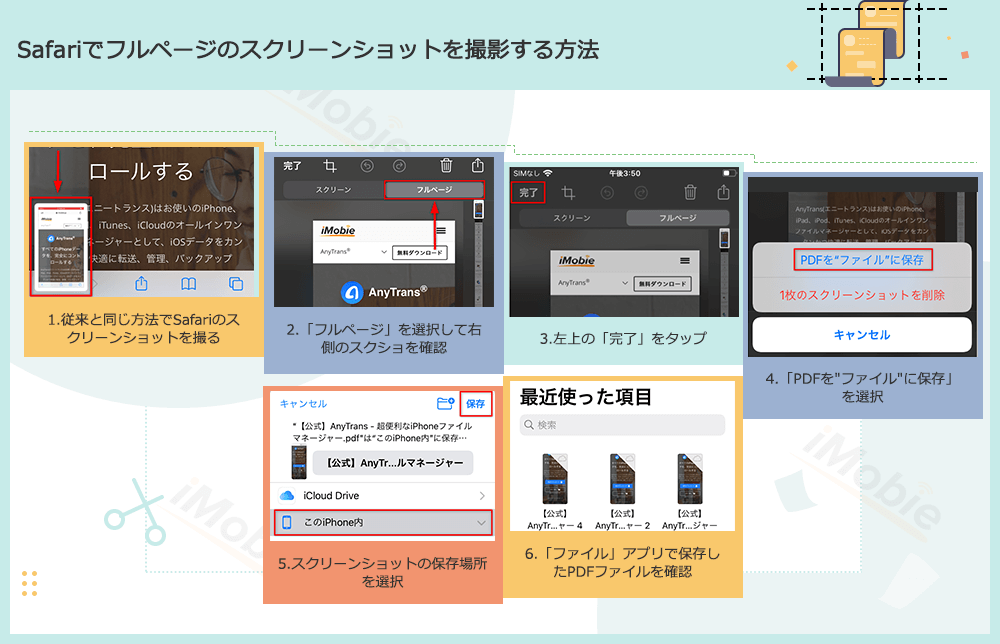
Task: Select the iCloud Drive row
Action: pos(383,495)
